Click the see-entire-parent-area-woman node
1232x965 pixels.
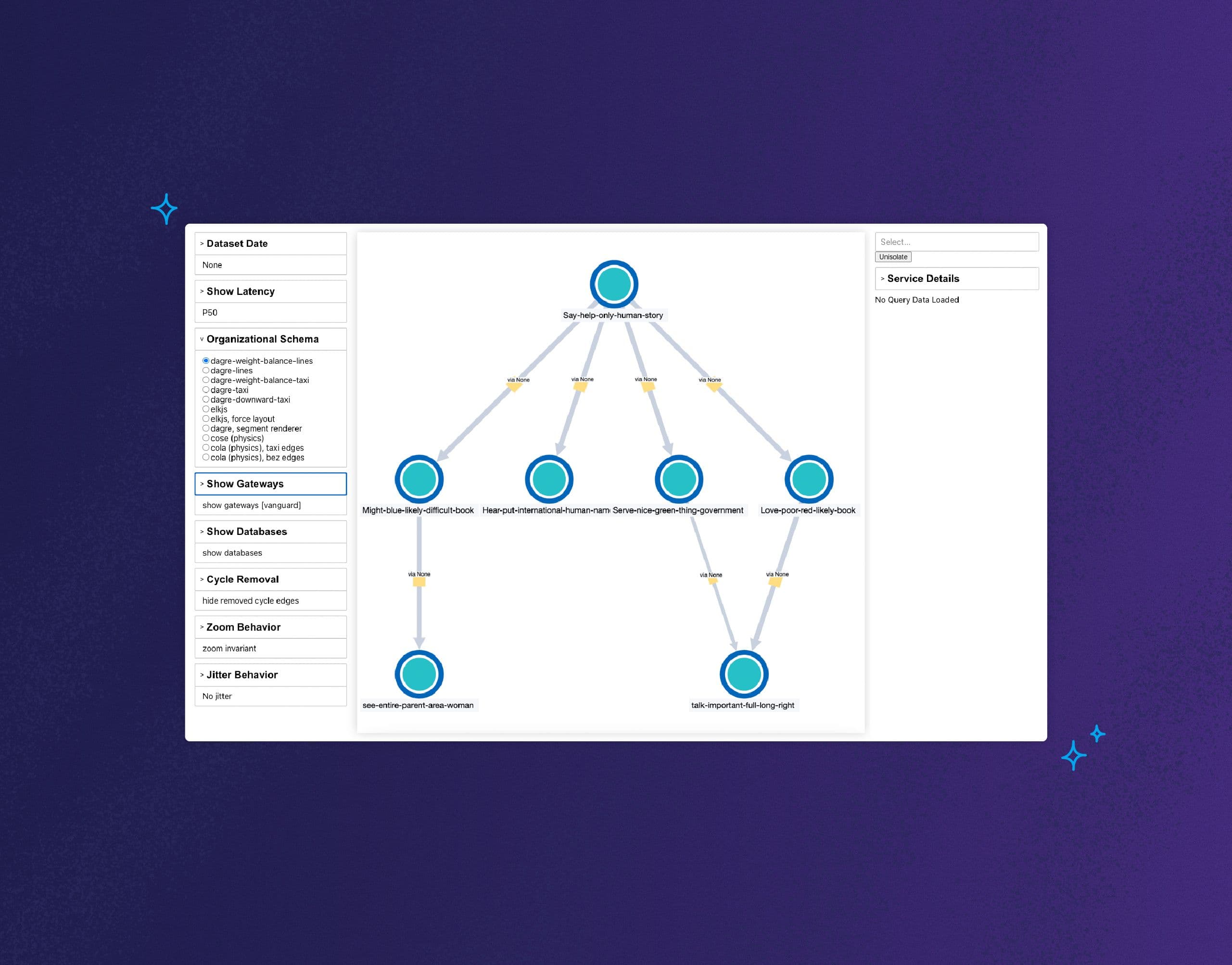[x=419, y=673]
